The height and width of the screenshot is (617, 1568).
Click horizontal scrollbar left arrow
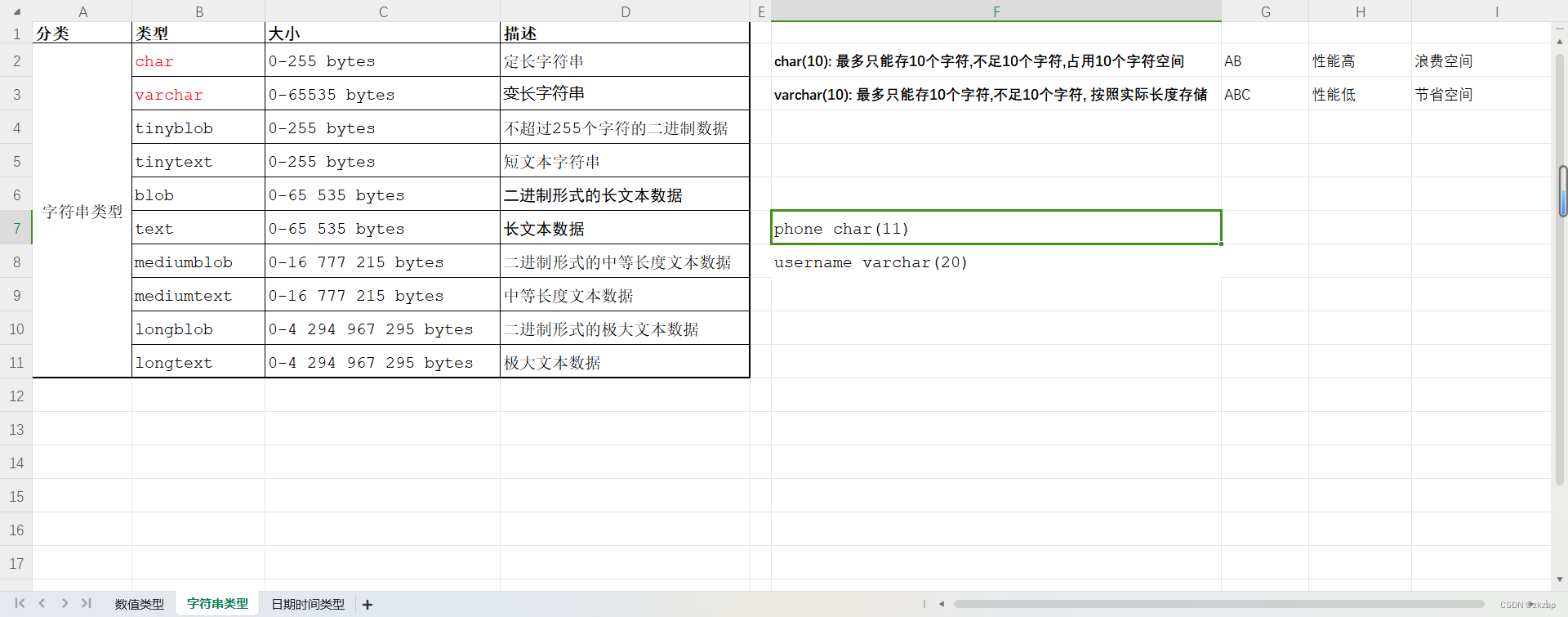942,604
